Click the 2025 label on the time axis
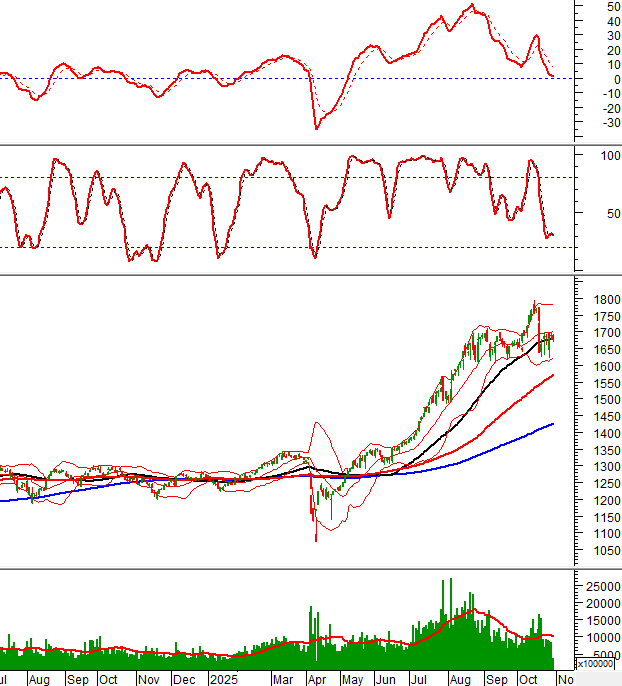Viewport: 622px width, 686px height. coord(222,678)
